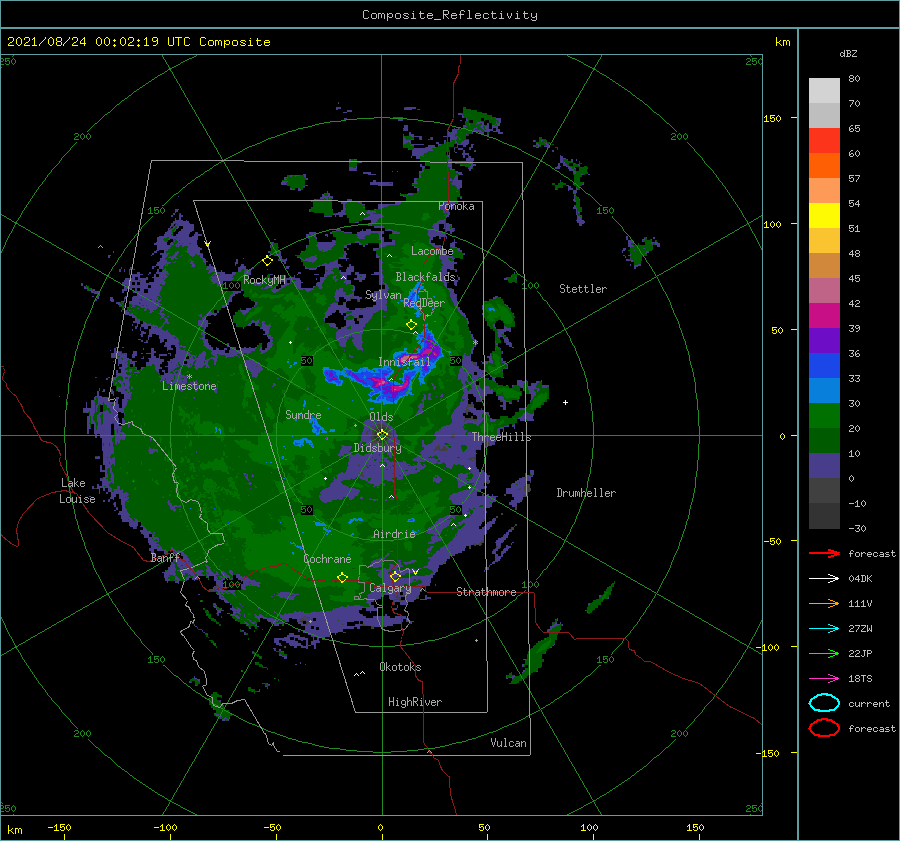900x841 pixels.
Task: Select the blue 36 dBZ color swatch
Action: 824,365
